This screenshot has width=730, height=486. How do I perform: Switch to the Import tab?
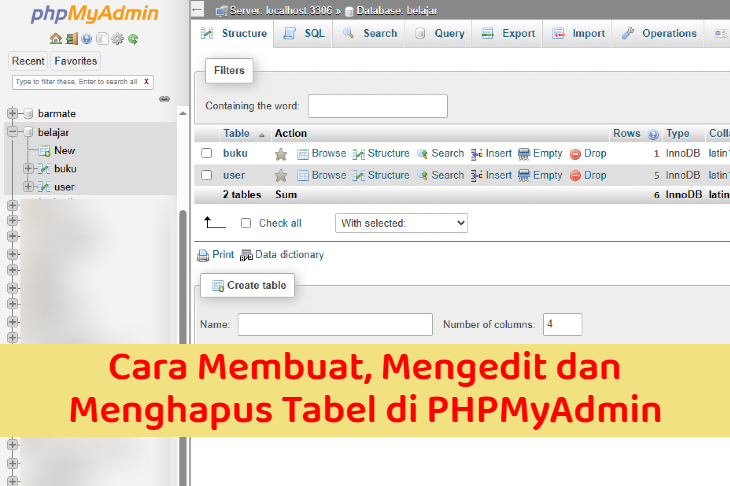(578, 34)
